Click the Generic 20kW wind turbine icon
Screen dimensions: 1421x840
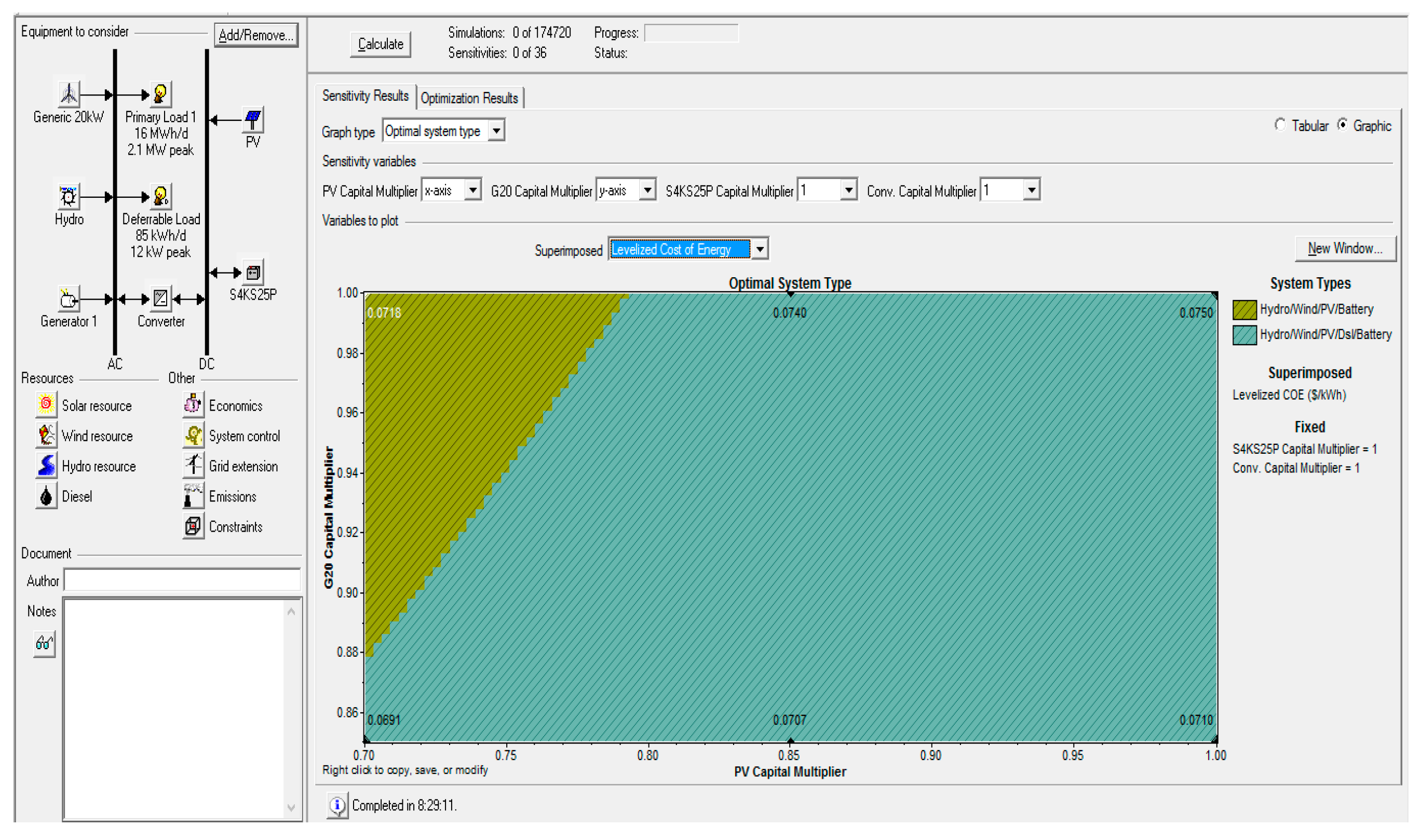[69, 94]
